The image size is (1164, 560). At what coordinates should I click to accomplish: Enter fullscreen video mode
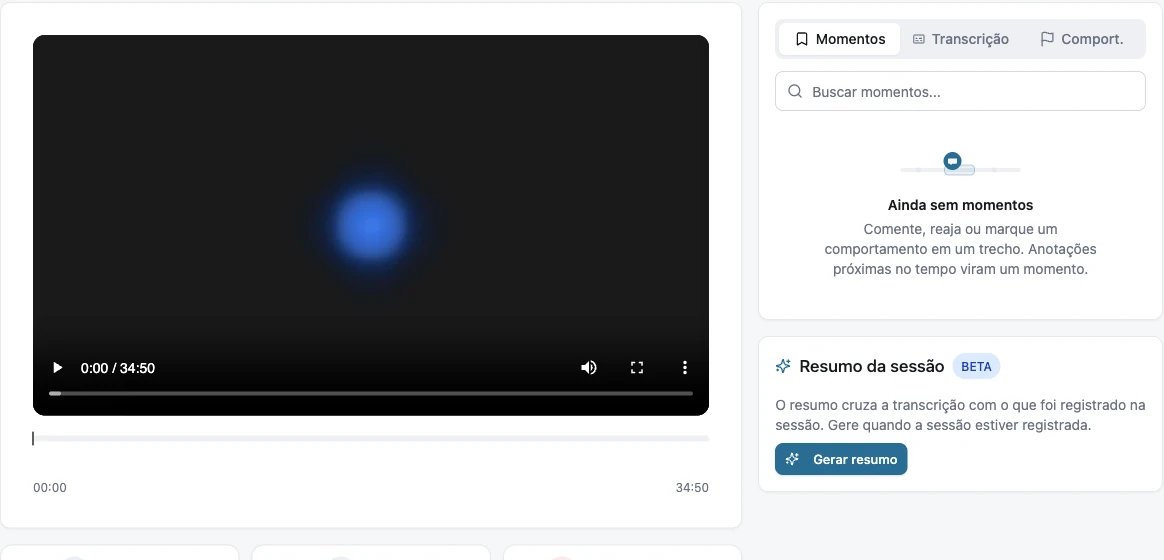(x=636, y=368)
